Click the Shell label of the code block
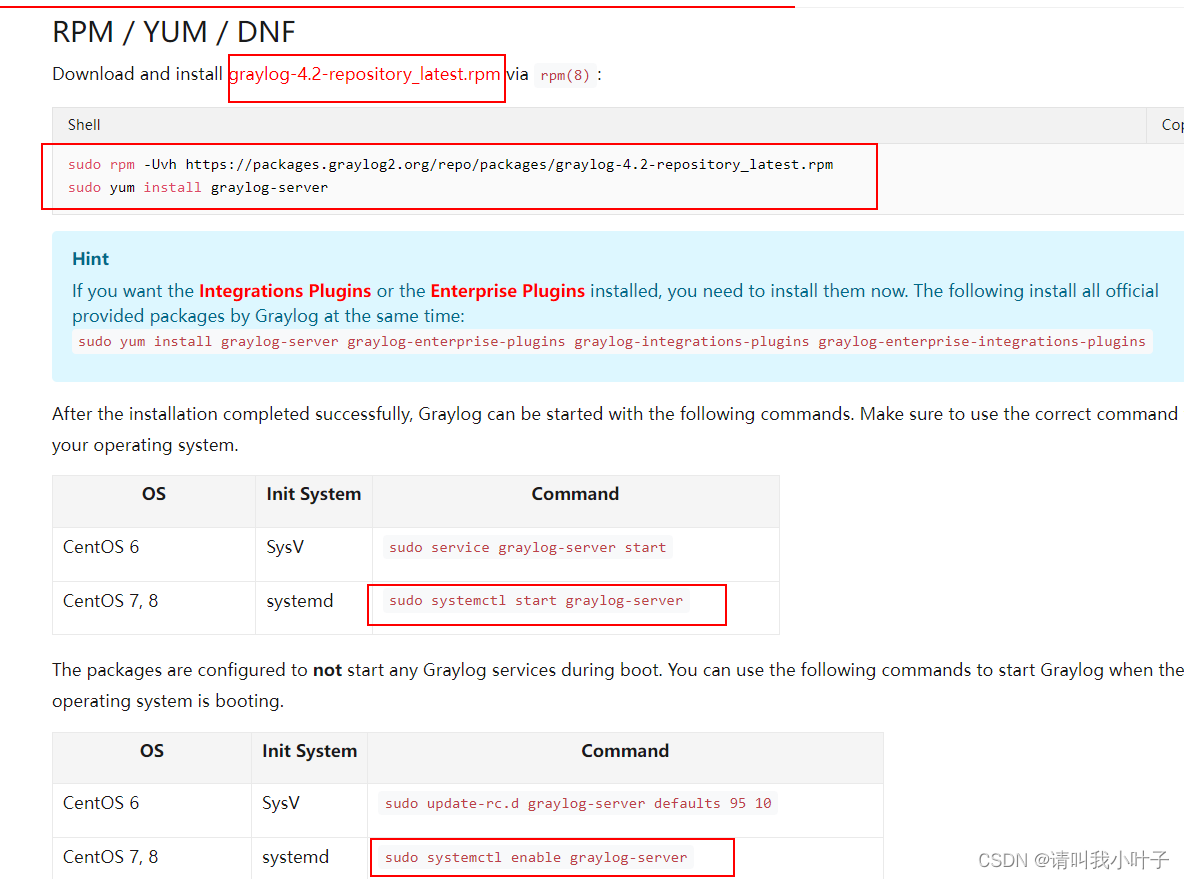The width and height of the screenshot is (1184, 879). tap(84, 125)
